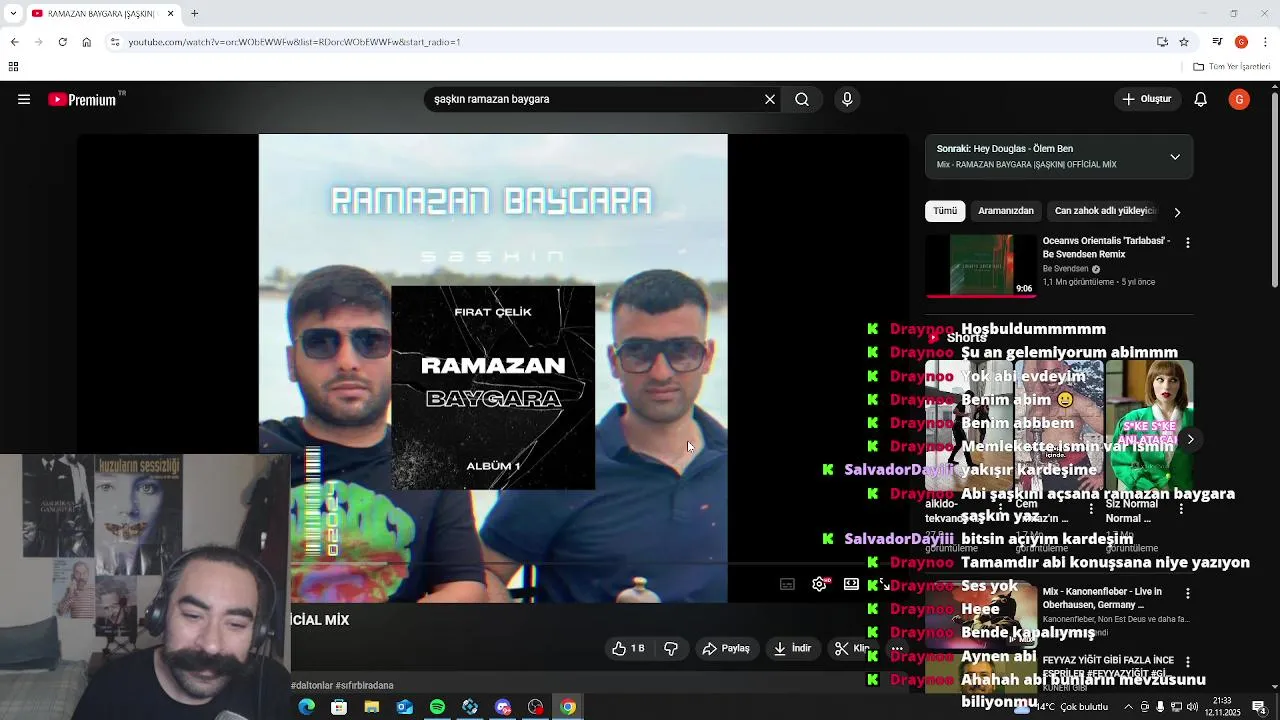Open Microsoft Store from taskbar
1280x720 pixels.
coord(339,707)
